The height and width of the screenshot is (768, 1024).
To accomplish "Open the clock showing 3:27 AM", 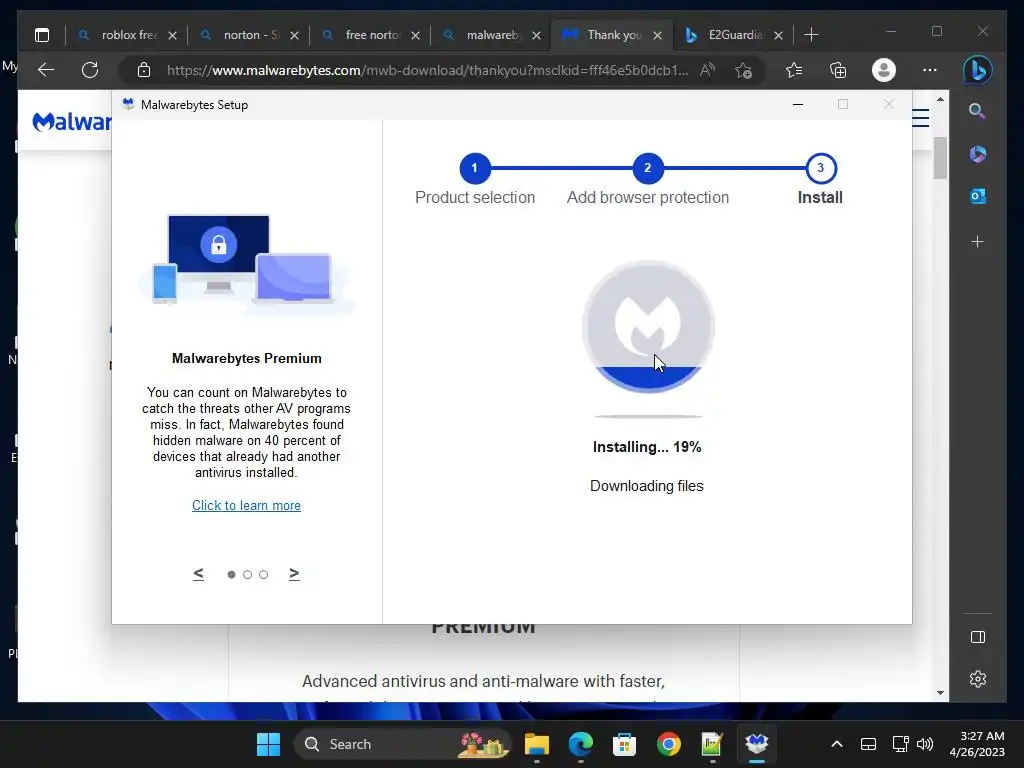I will coord(977,744).
